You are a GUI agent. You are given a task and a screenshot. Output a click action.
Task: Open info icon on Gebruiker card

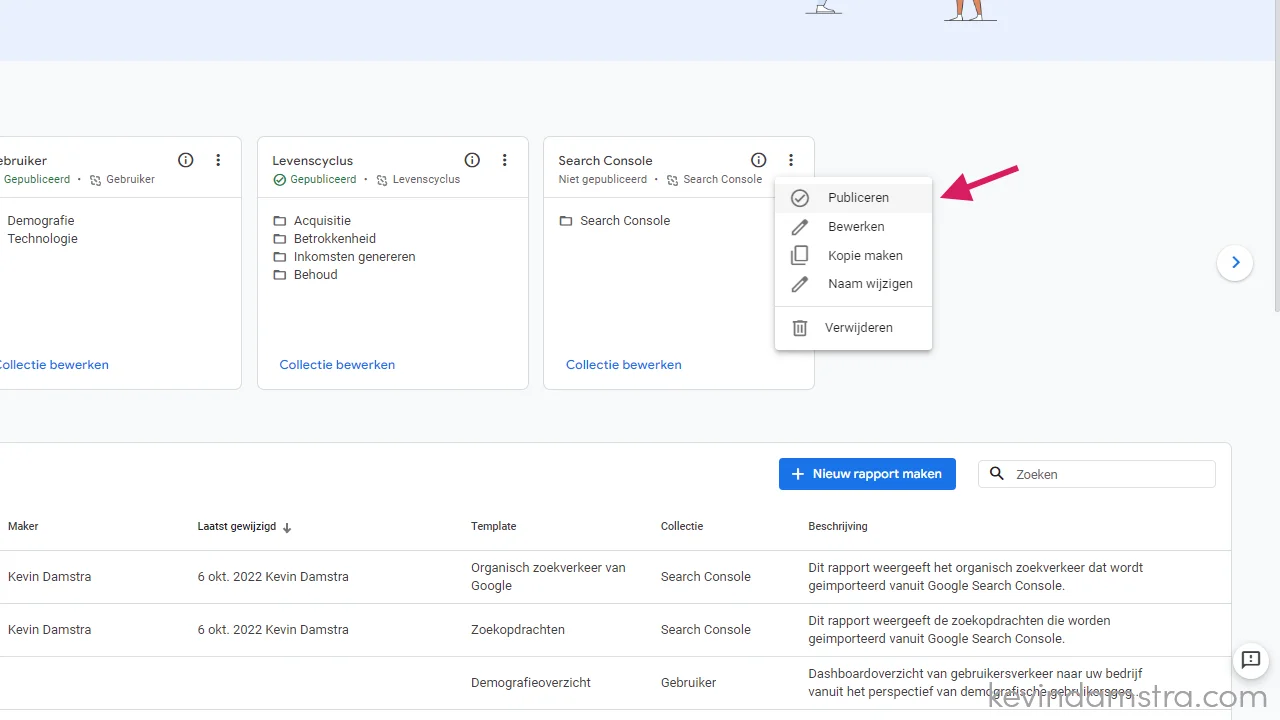(185, 160)
